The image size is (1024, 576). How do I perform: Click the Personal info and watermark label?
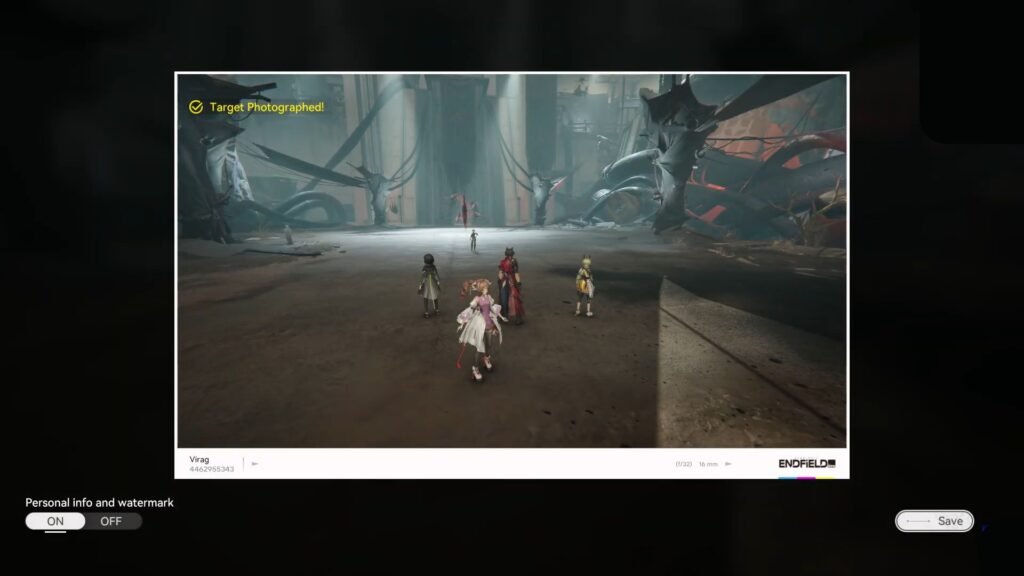pos(99,503)
